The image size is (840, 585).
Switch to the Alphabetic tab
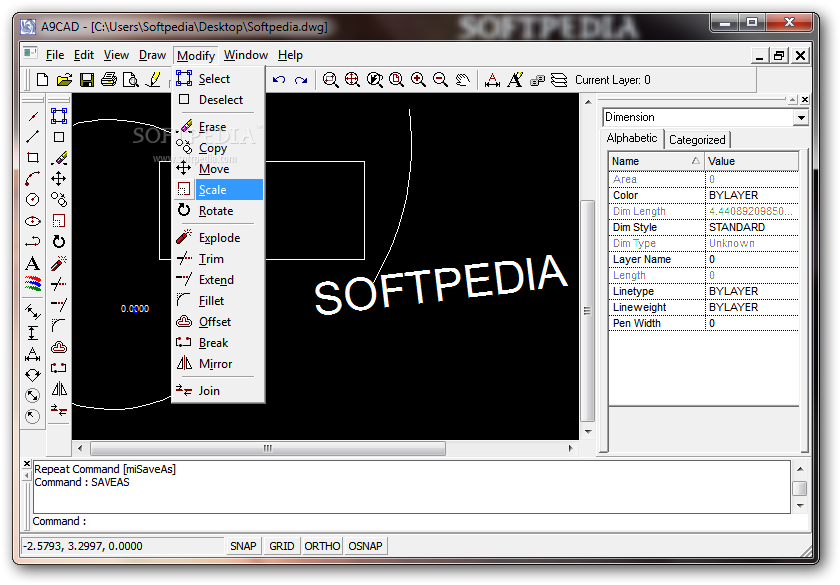tap(632, 138)
